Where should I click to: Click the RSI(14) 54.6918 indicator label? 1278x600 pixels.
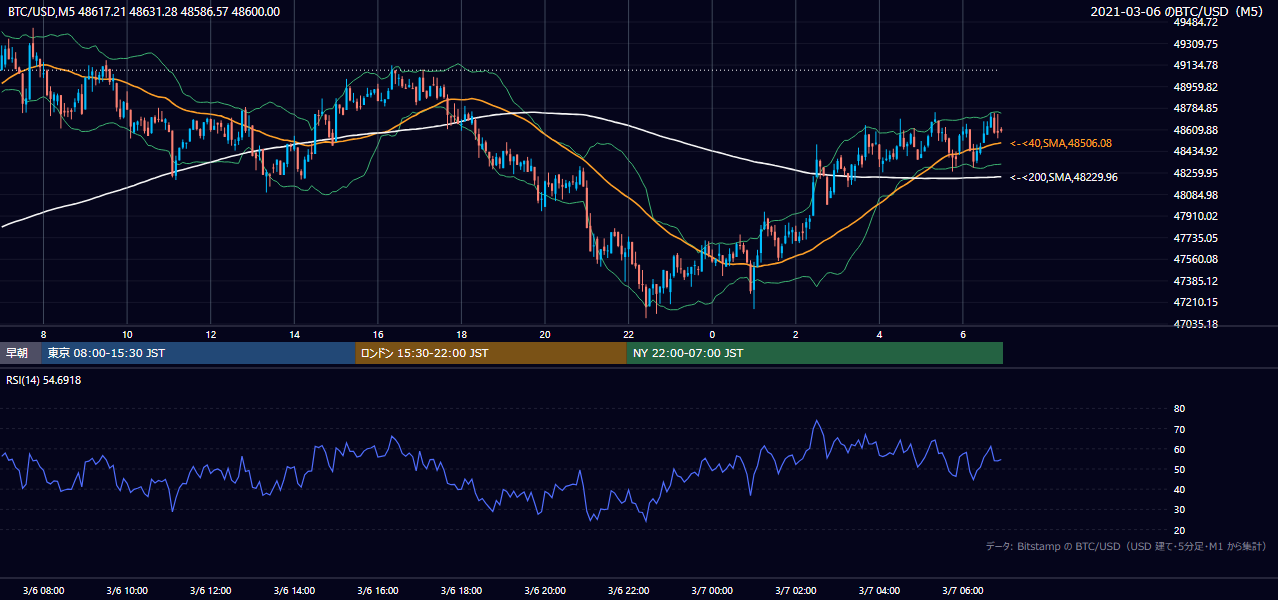[44, 380]
